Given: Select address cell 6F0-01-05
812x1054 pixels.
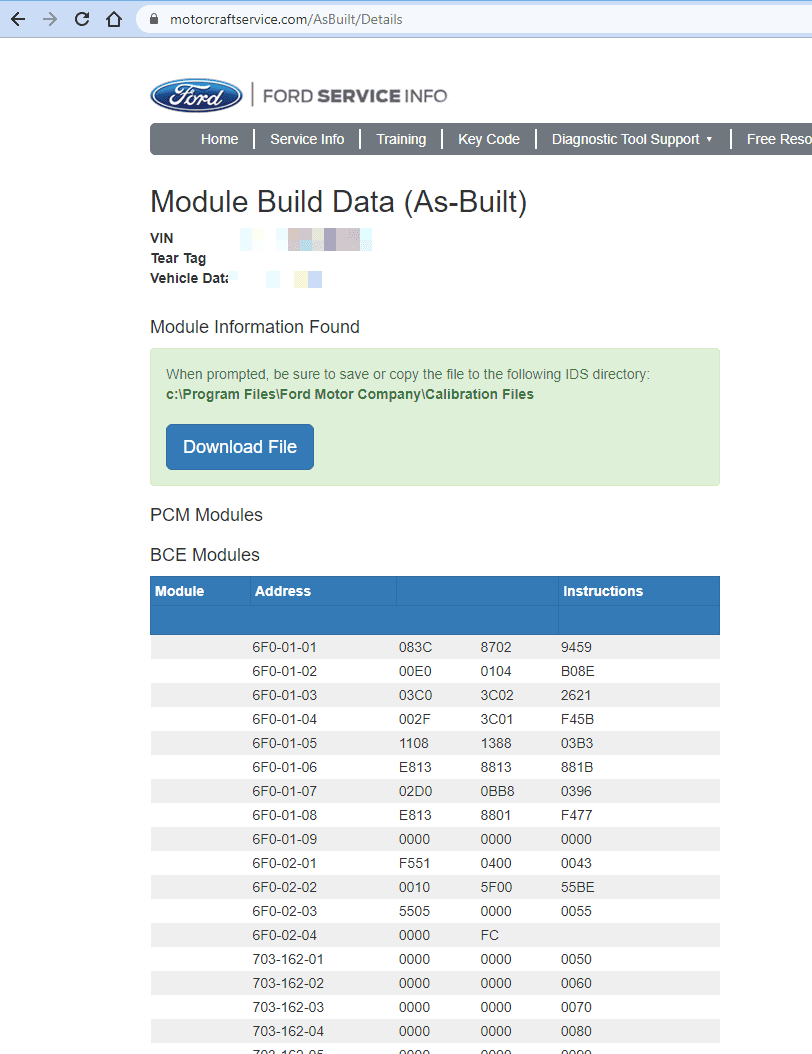Looking at the screenshot, I should [x=284, y=743].
